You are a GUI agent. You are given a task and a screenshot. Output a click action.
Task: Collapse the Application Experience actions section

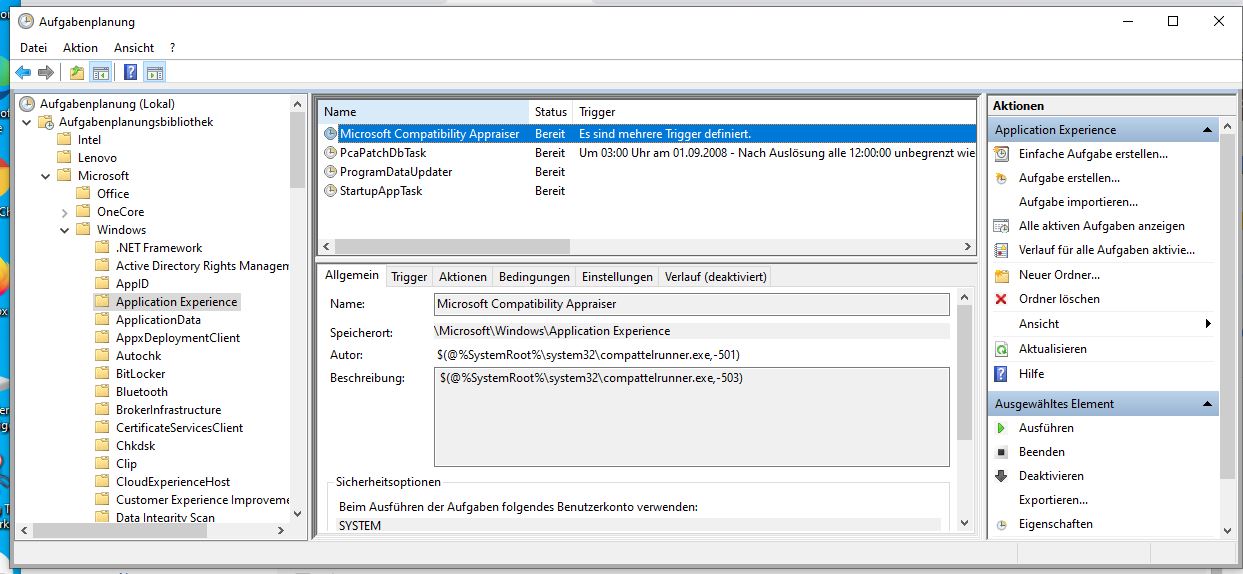point(1208,130)
